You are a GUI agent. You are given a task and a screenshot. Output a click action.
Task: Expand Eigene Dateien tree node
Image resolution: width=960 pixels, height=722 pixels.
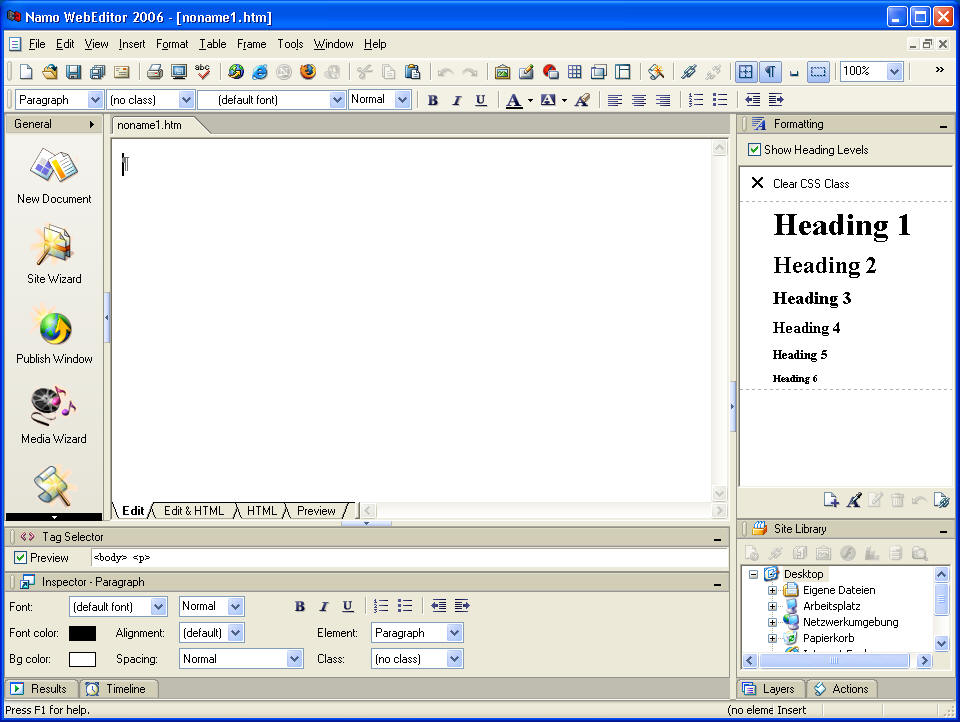(x=772, y=590)
